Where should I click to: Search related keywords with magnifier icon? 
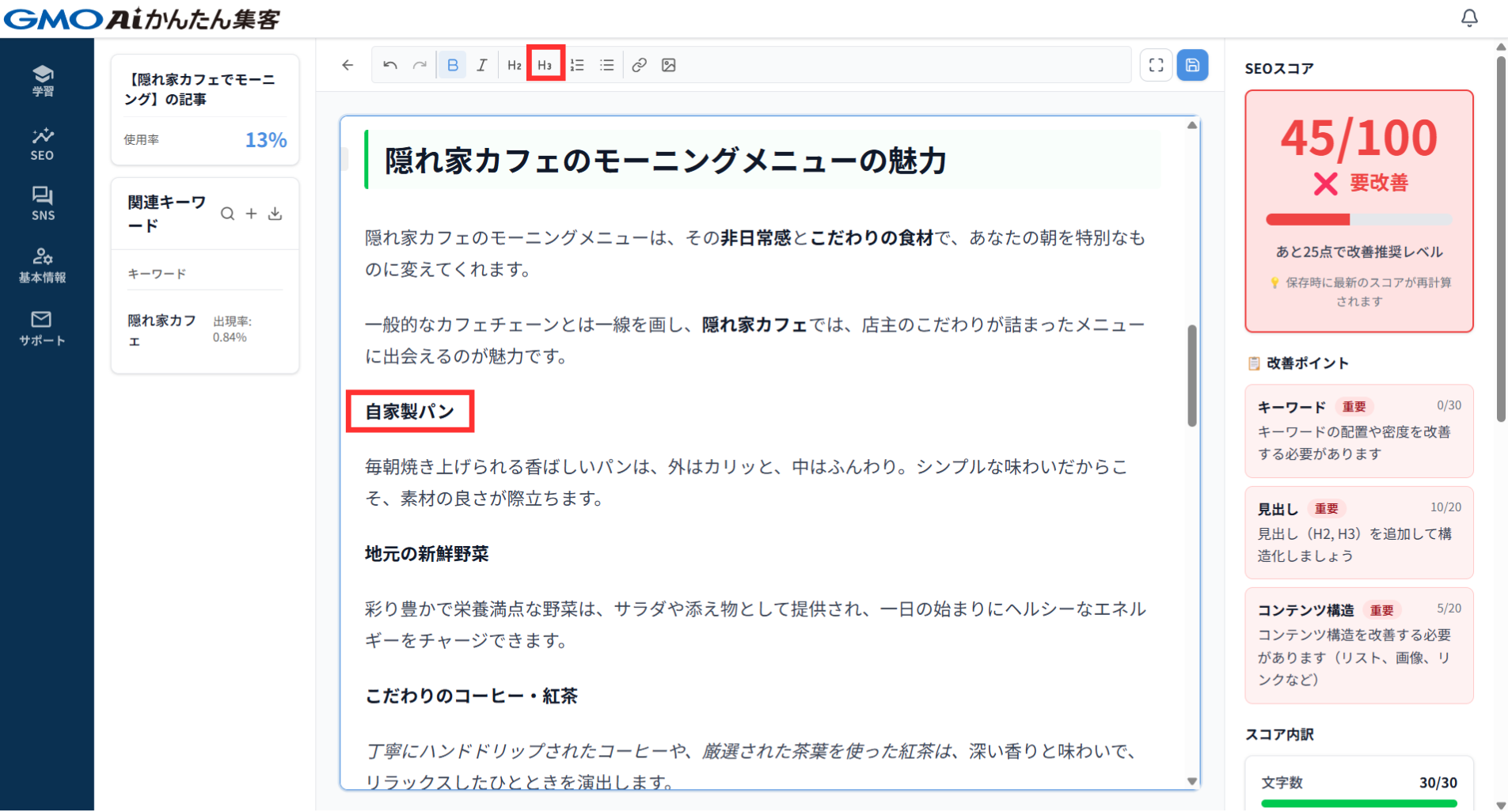click(227, 214)
